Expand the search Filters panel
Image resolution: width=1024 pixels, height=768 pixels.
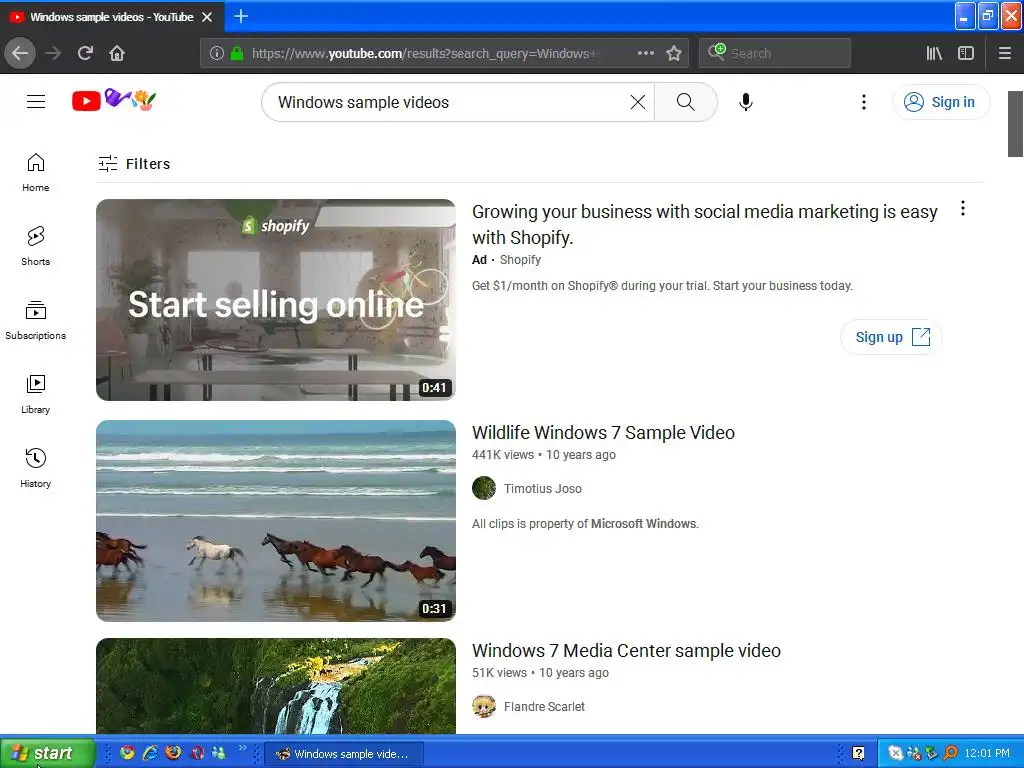[134, 163]
